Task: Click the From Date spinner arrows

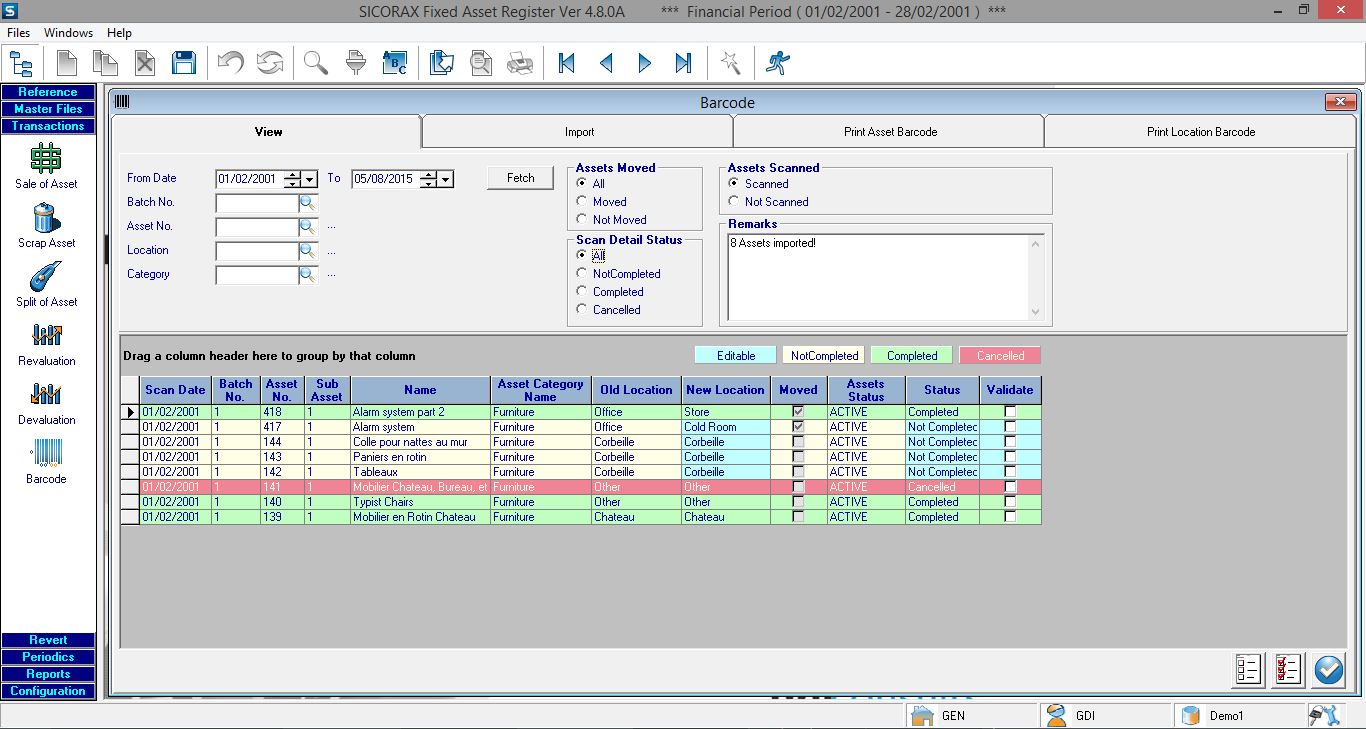Action: (x=292, y=179)
